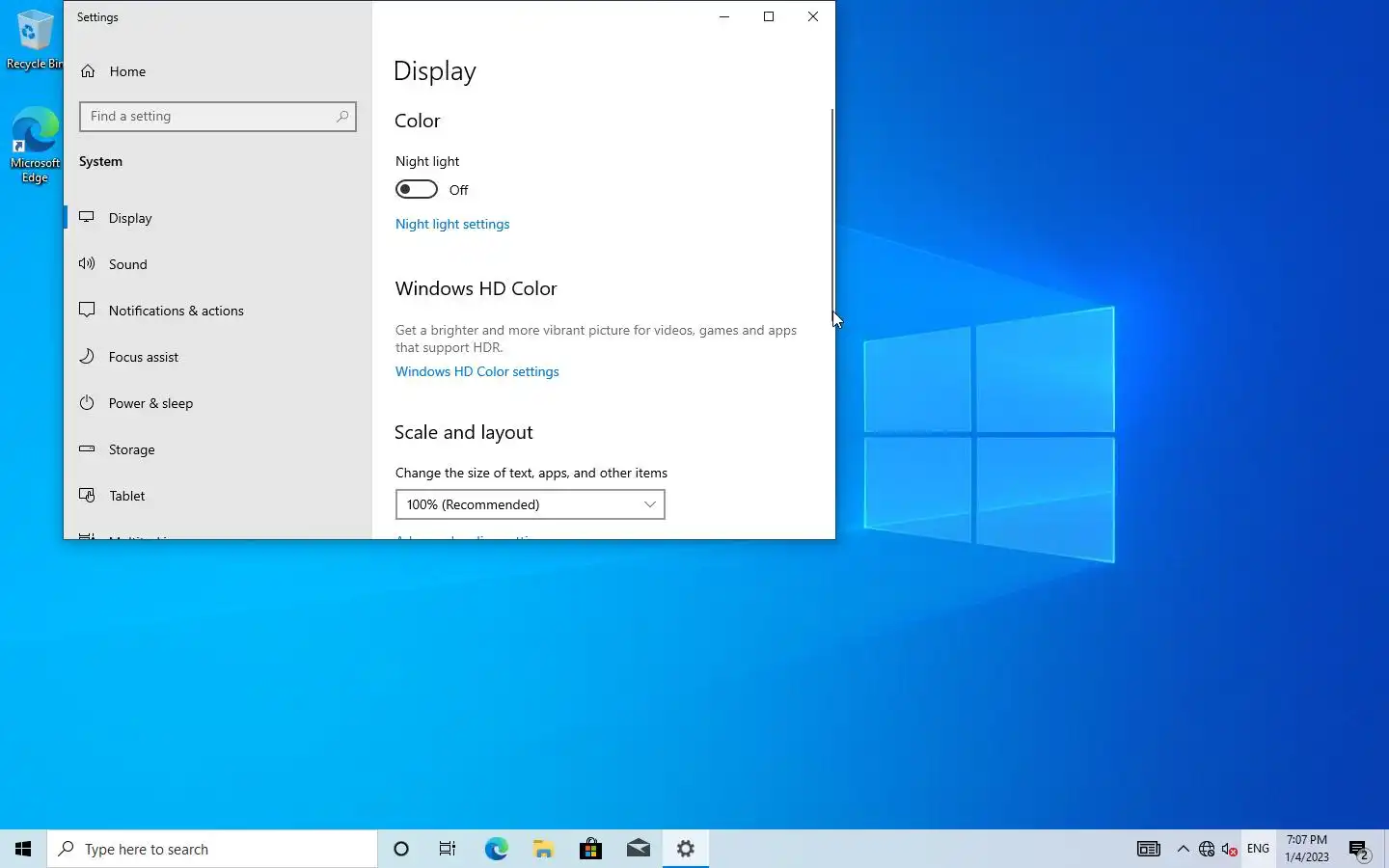Screen dimensions: 1389x868
Task: Click the Cortana circle on taskbar
Action: tap(401, 849)
